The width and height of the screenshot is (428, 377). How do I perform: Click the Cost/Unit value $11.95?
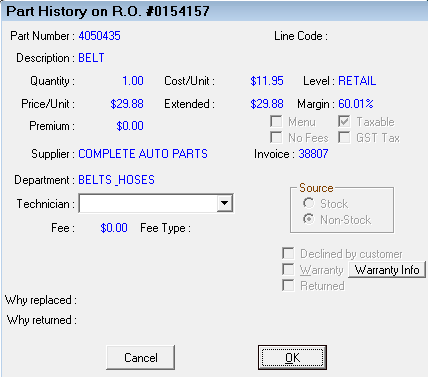click(267, 81)
